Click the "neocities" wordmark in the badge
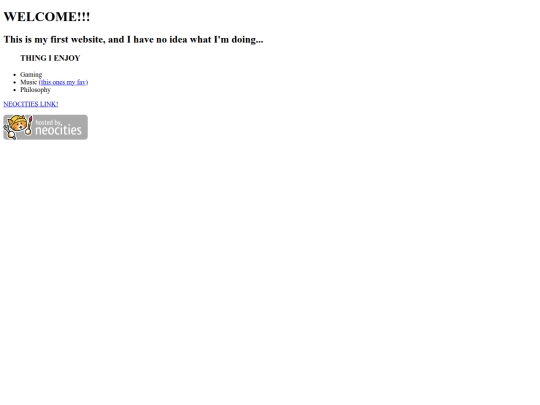The width and height of the screenshot is (540, 405). pos(58,130)
